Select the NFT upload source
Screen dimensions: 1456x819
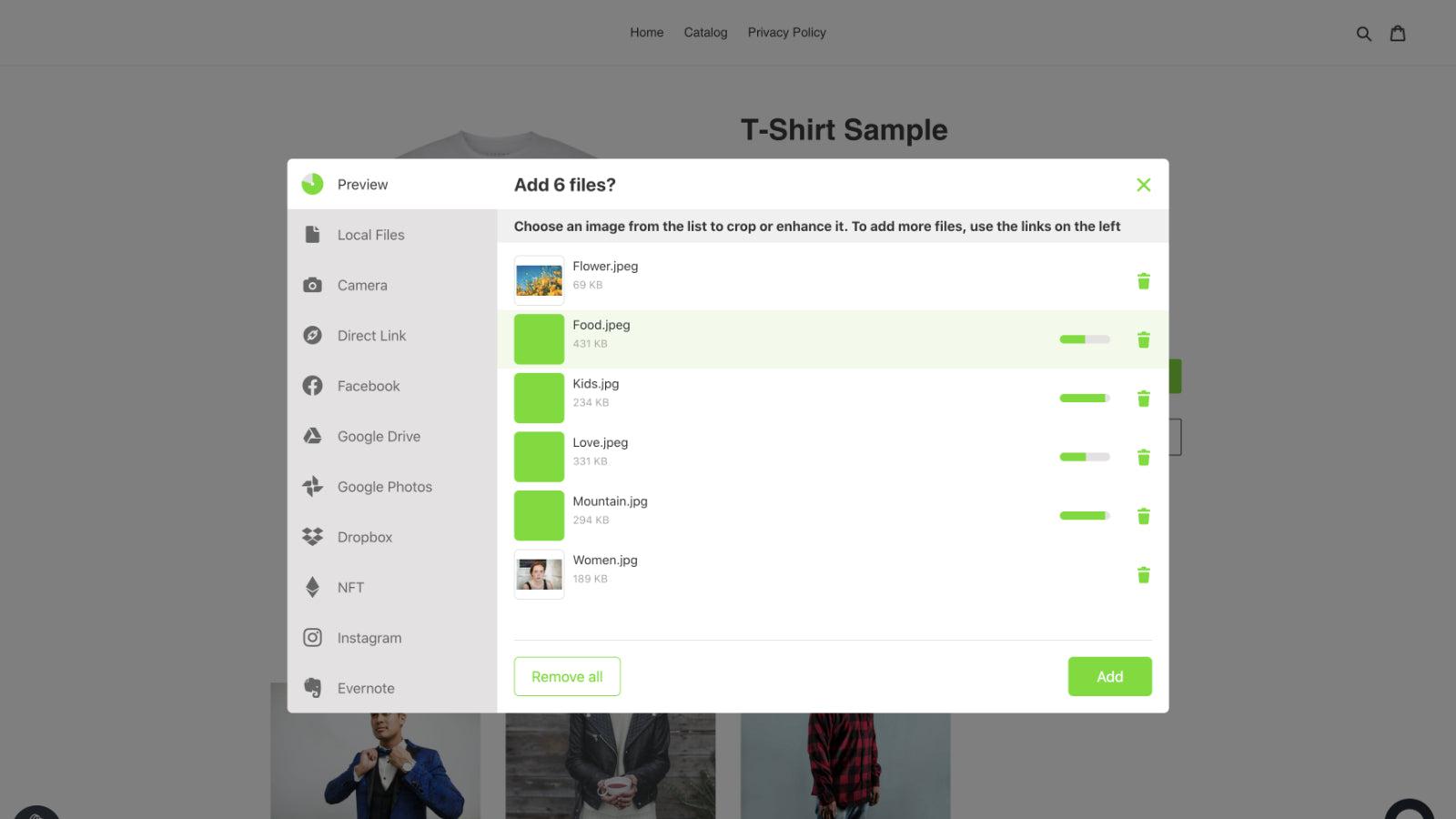(349, 587)
